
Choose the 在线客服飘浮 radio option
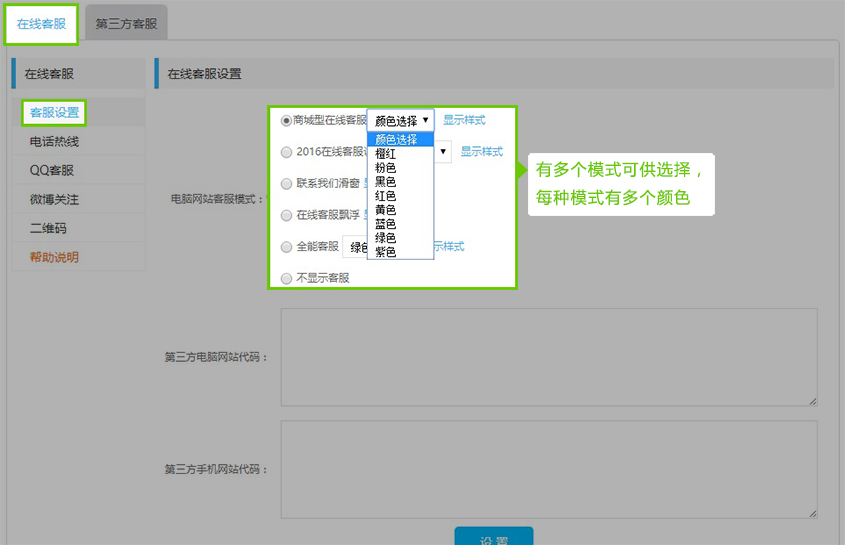287,215
